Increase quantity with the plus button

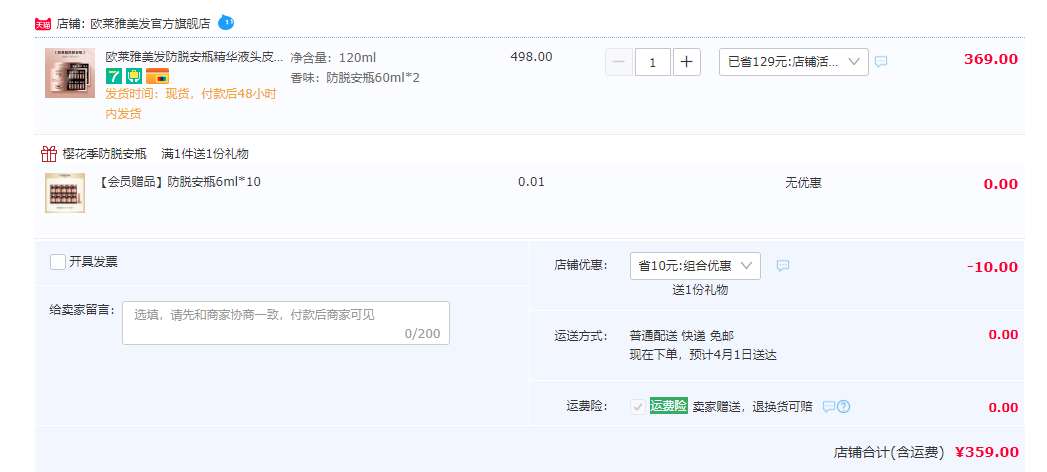pyautogui.click(x=687, y=63)
